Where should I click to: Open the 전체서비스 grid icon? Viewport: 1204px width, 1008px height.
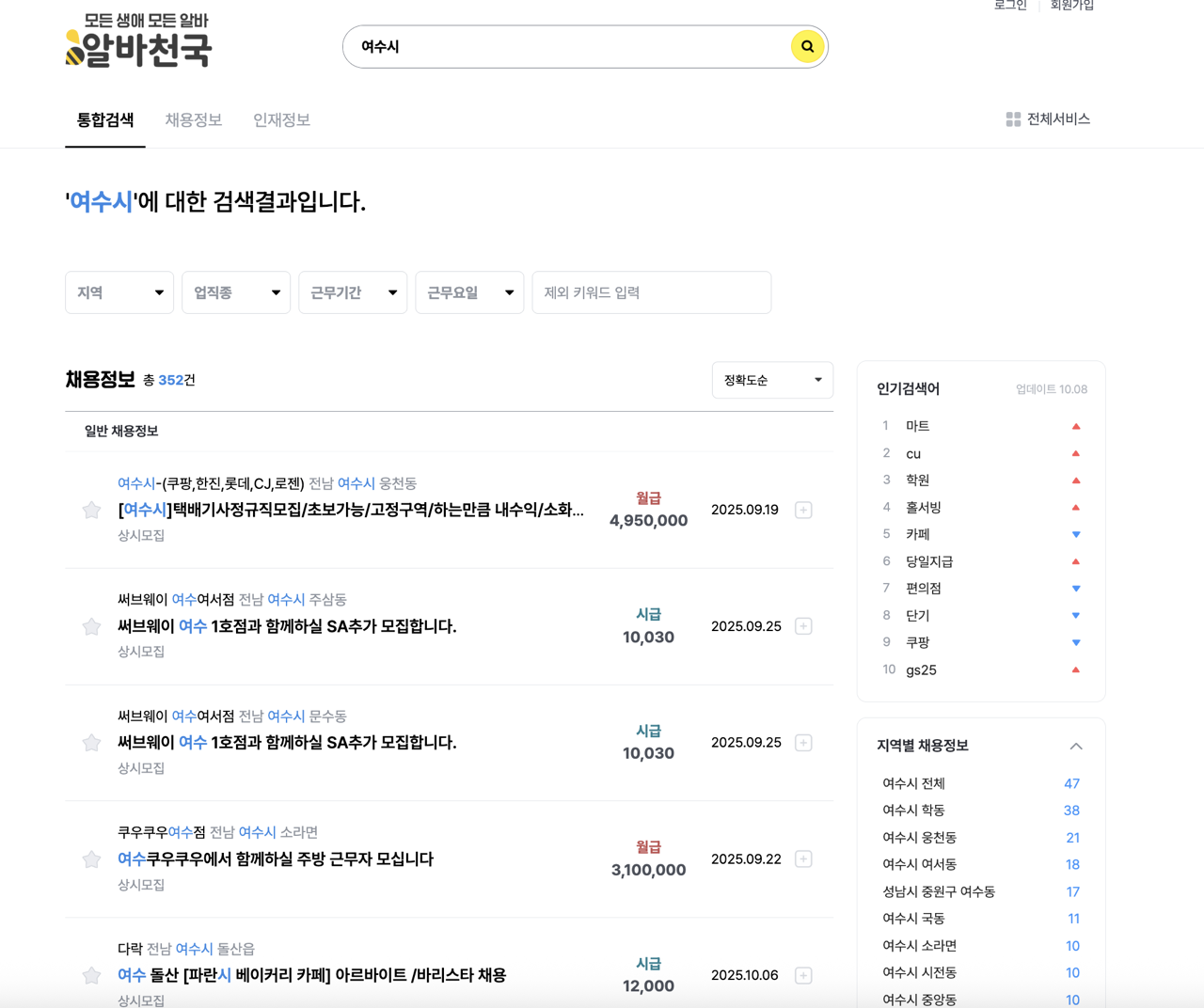coord(1012,119)
